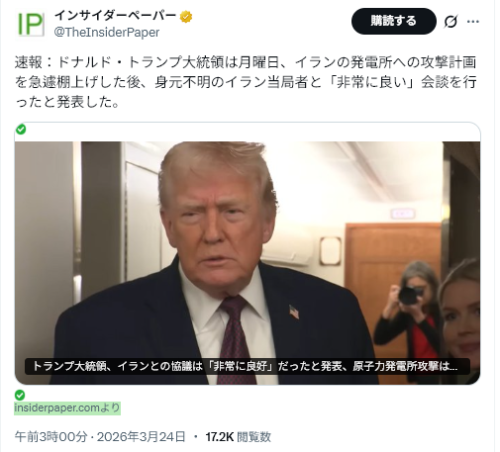Click the card headline caption overlay
Viewport: 500px width, 452px height.
(247, 366)
